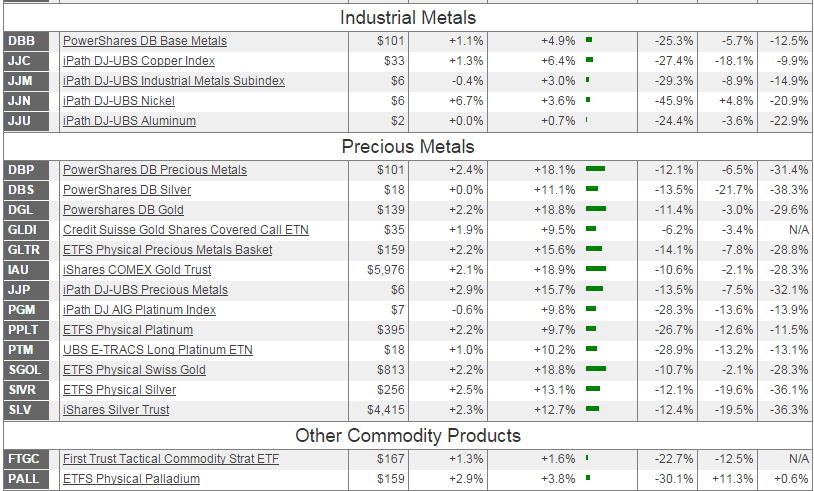Click the DBB ticker badge
This screenshot has width=814, height=491.
(x=21, y=41)
